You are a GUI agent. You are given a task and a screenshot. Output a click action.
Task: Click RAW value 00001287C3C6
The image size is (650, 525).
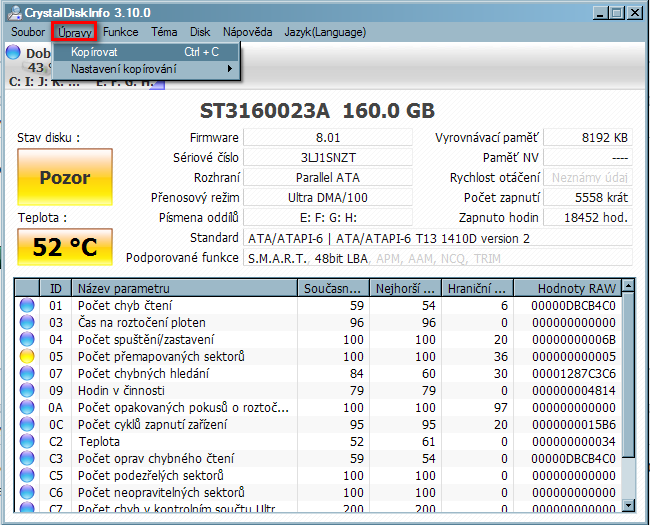(x=574, y=374)
